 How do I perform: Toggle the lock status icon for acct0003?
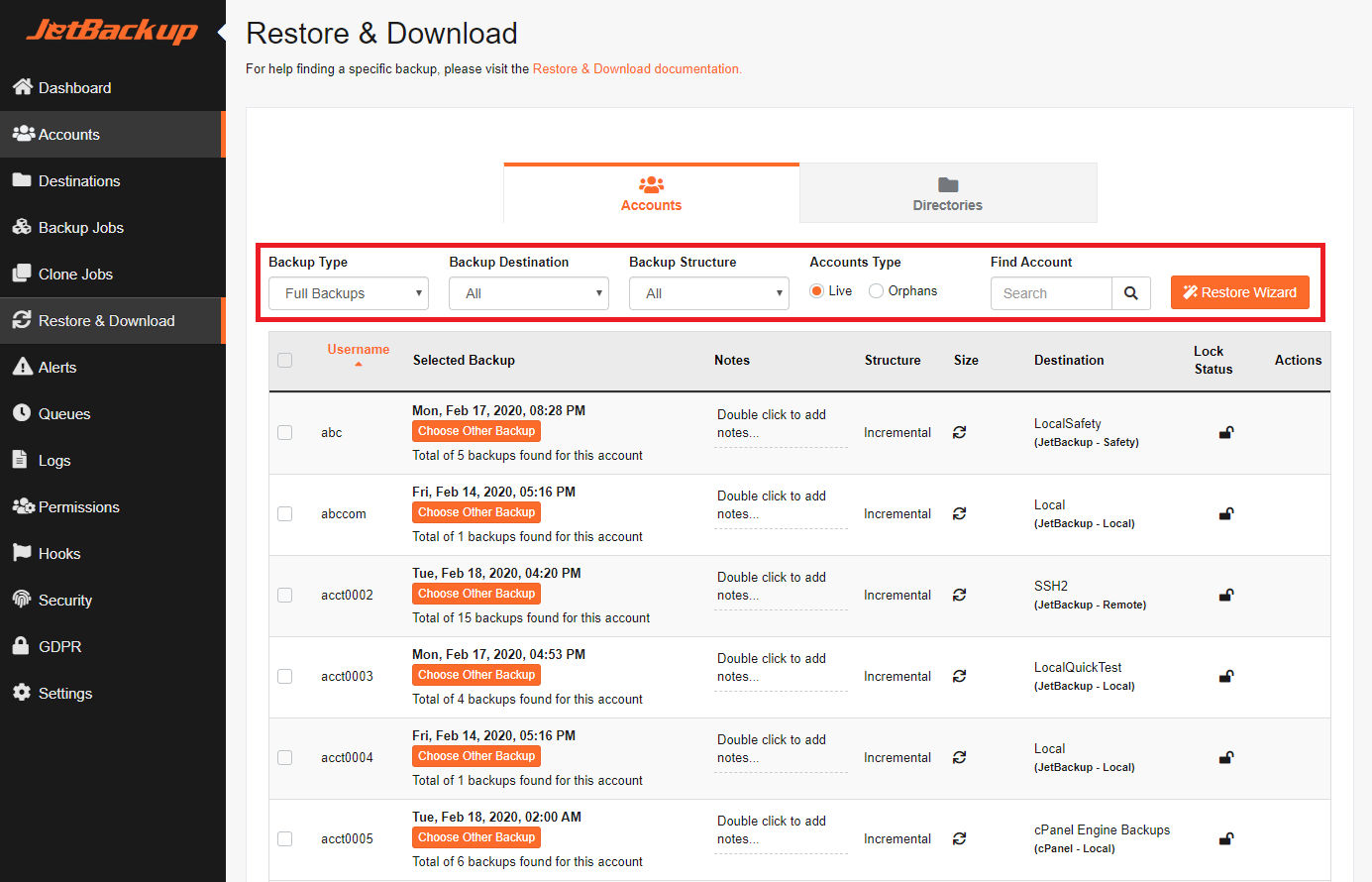click(1226, 676)
